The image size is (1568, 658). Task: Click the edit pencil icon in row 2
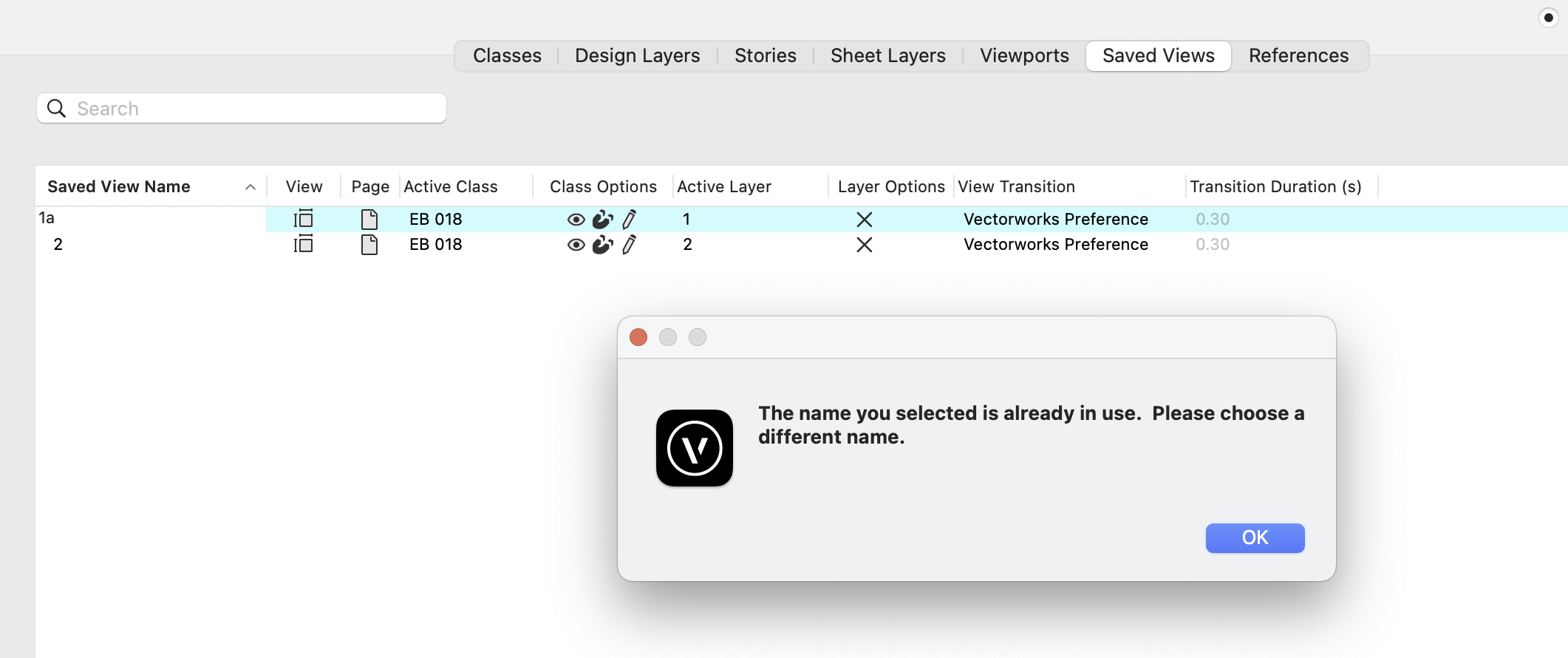coord(630,244)
